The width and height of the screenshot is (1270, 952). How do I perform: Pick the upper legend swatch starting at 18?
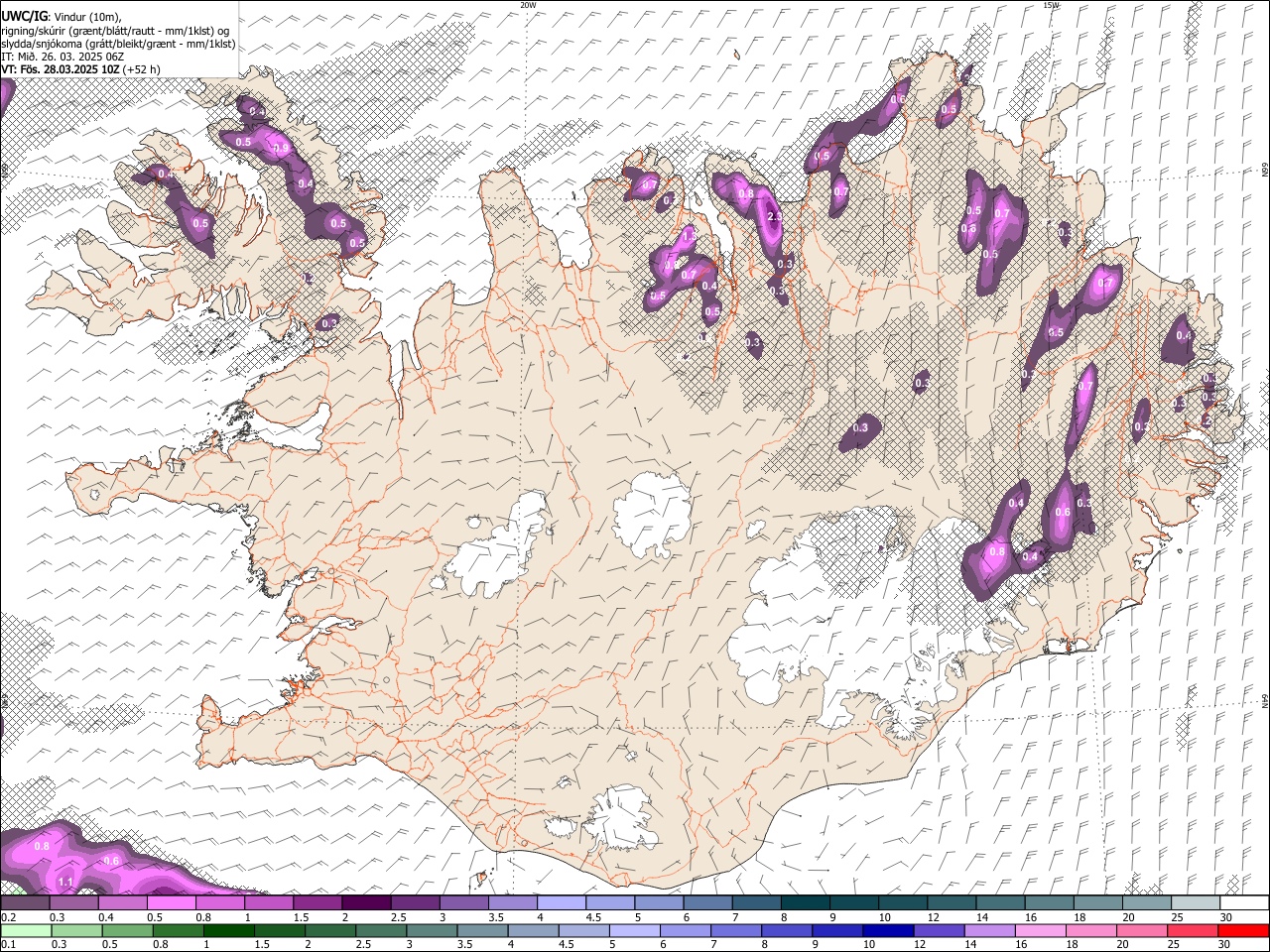(x=1097, y=903)
